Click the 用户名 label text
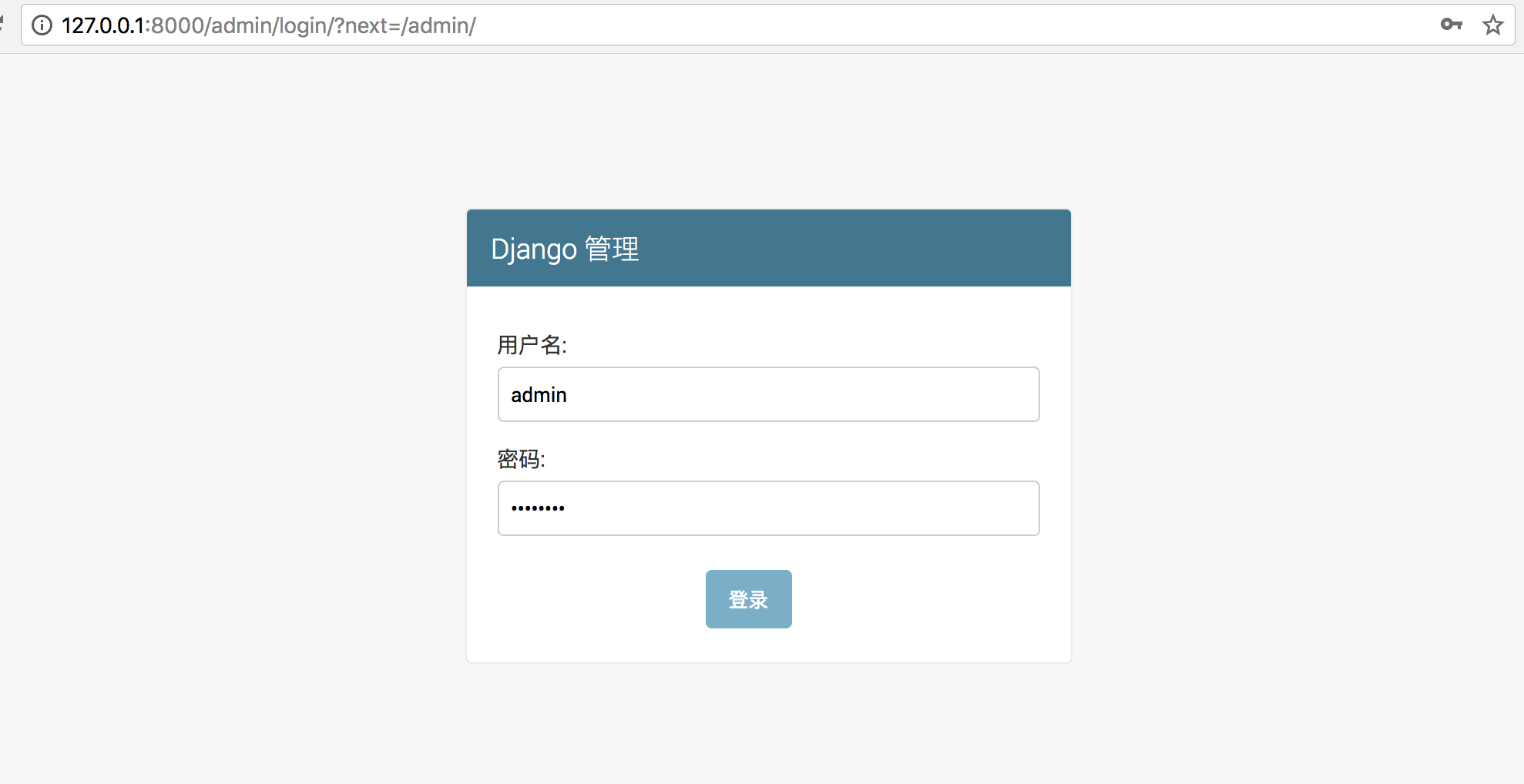The image size is (1524, 784). (532, 345)
